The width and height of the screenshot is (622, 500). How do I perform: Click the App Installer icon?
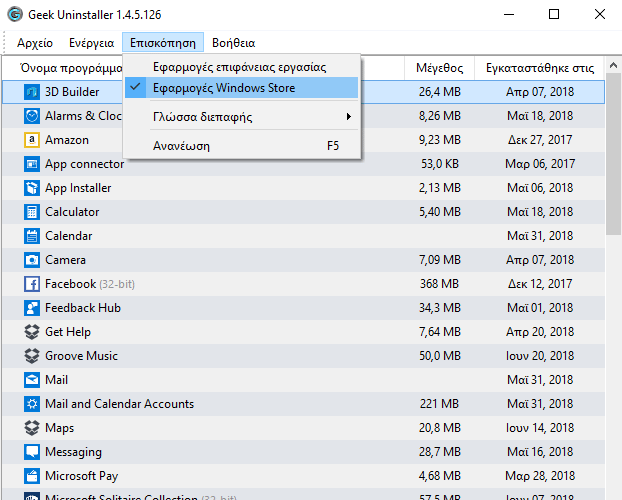pyautogui.click(x=32, y=188)
